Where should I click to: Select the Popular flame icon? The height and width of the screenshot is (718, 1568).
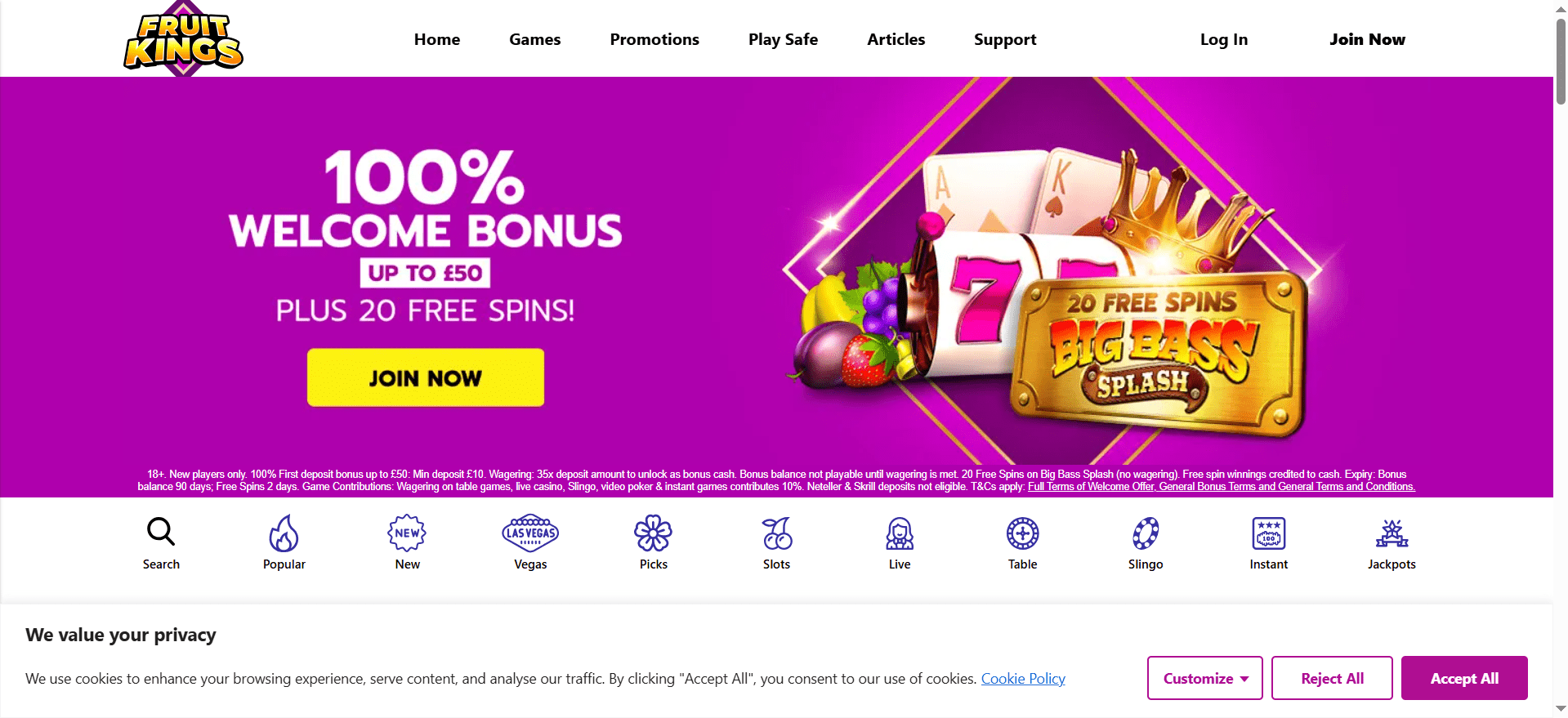pos(284,533)
